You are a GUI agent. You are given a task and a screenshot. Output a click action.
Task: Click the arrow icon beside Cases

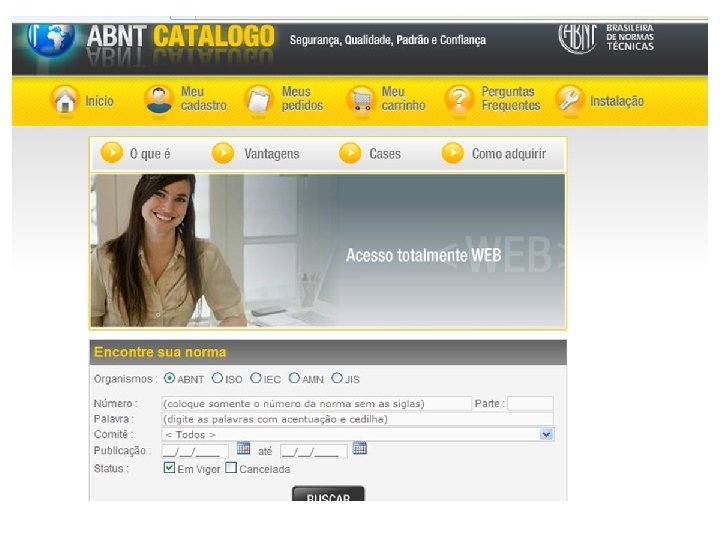tap(350, 152)
